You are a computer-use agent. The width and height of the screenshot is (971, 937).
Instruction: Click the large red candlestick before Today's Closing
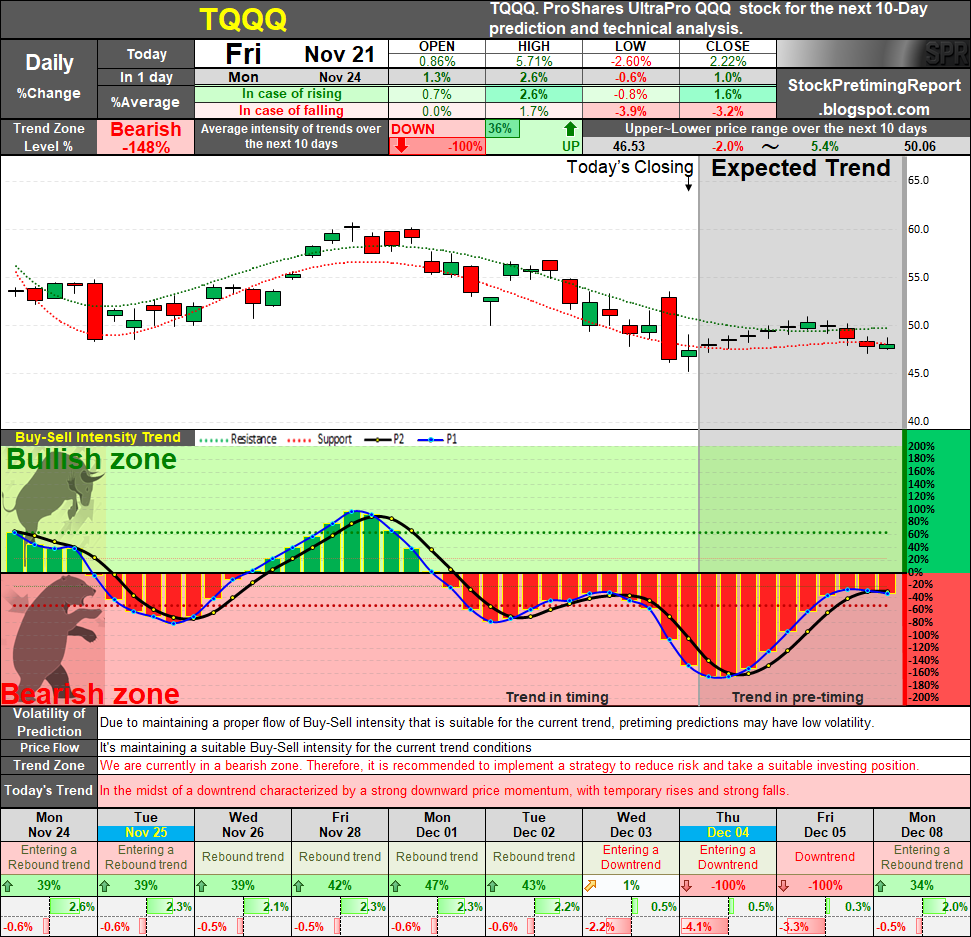pyautogui.click(x=669, y=328)
